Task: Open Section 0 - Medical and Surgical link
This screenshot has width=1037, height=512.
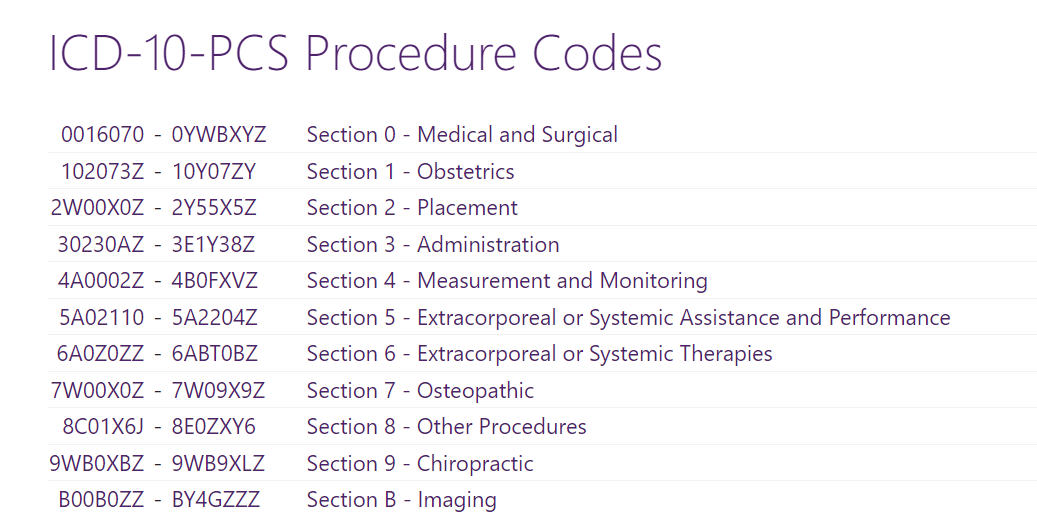Action: click(462, 135)
